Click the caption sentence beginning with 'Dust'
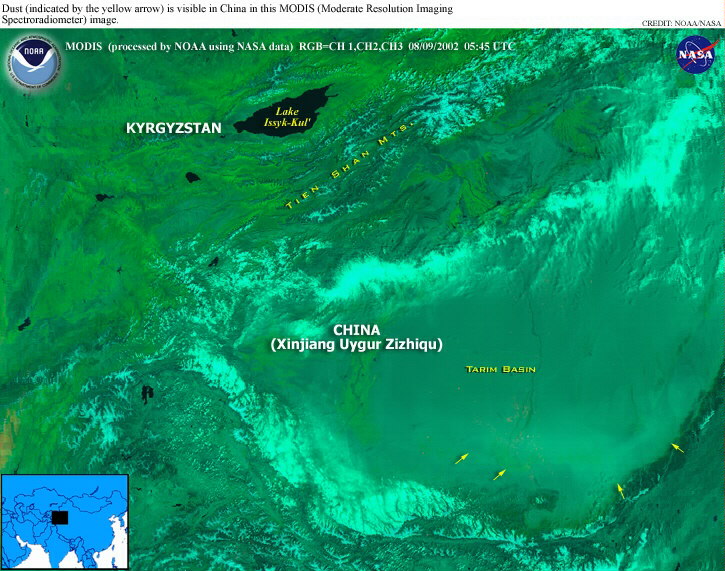This screenshot has width=725, height=571. coord(227,14)
